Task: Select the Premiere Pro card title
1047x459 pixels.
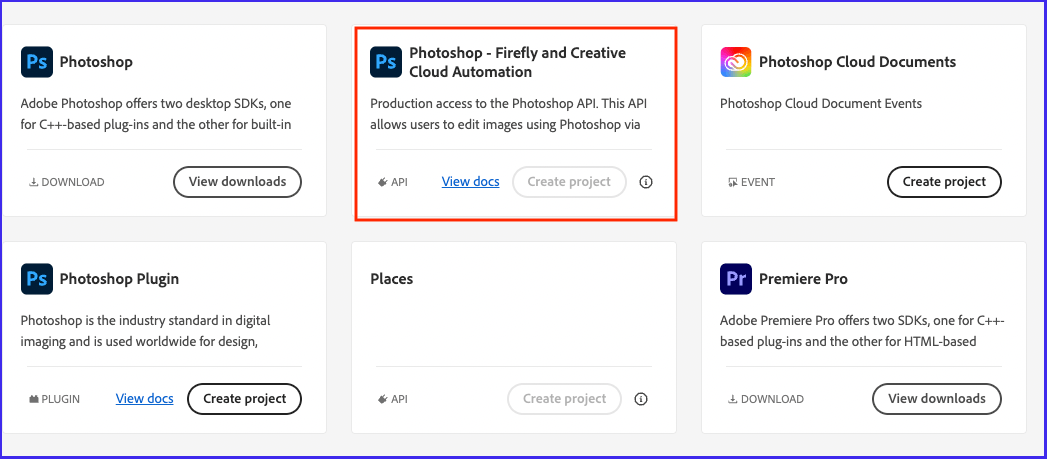Action: 803,279
